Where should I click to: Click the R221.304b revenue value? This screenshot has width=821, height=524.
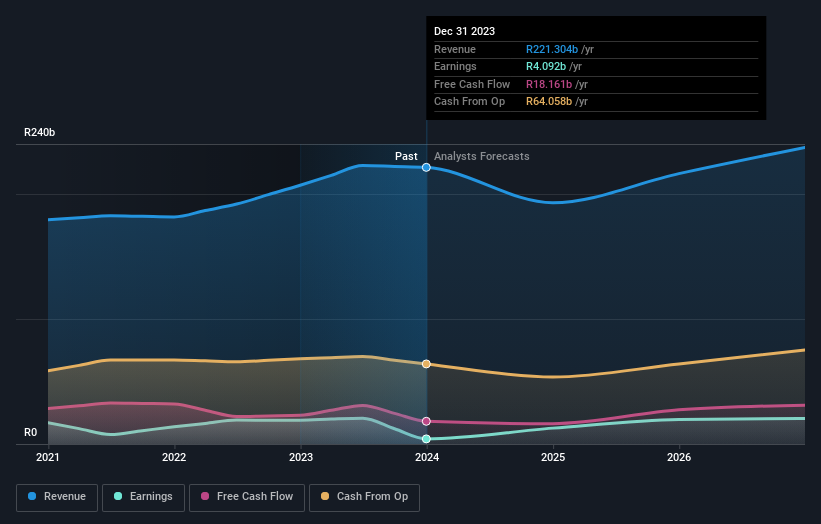pyautogui.click(x=552, y=49)
